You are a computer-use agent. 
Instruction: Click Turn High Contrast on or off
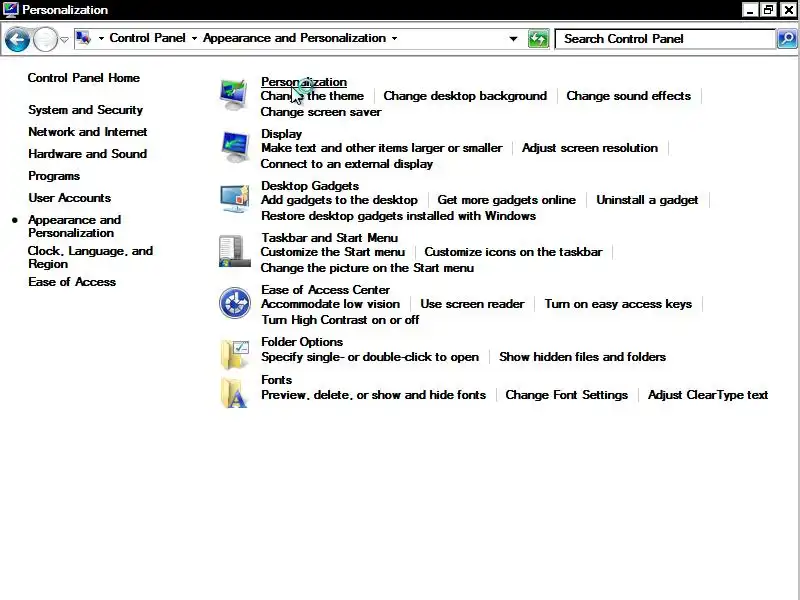point(340,320)
